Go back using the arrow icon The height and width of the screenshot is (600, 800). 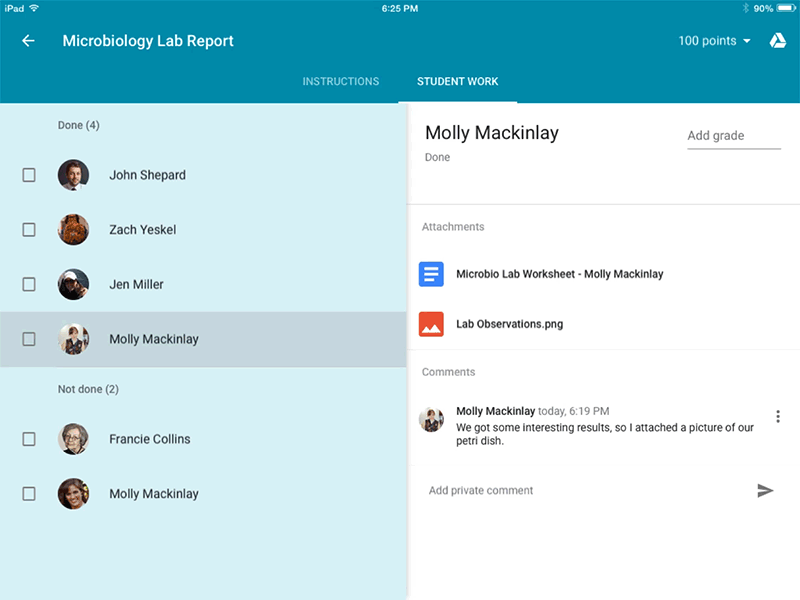(29, 41)
